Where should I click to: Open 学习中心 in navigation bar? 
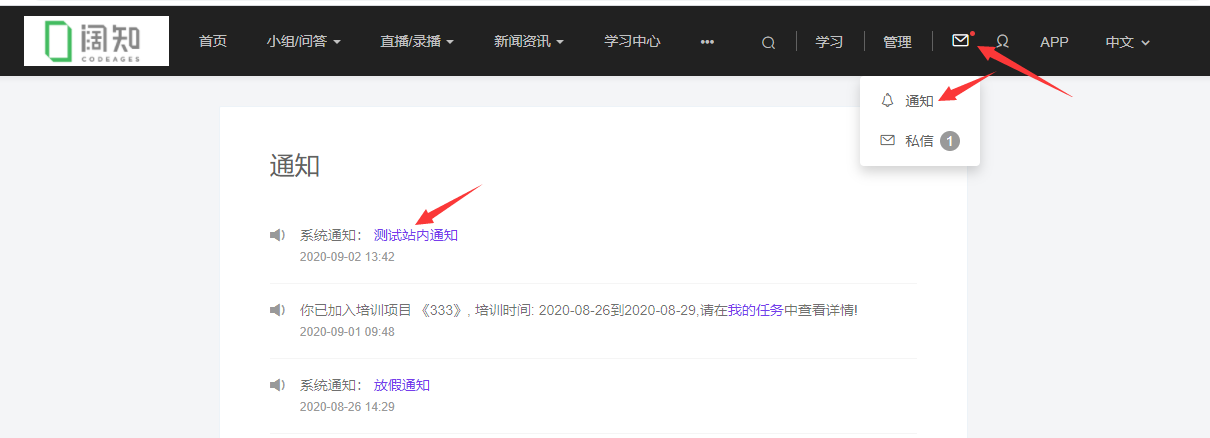(x=632, y=42)
